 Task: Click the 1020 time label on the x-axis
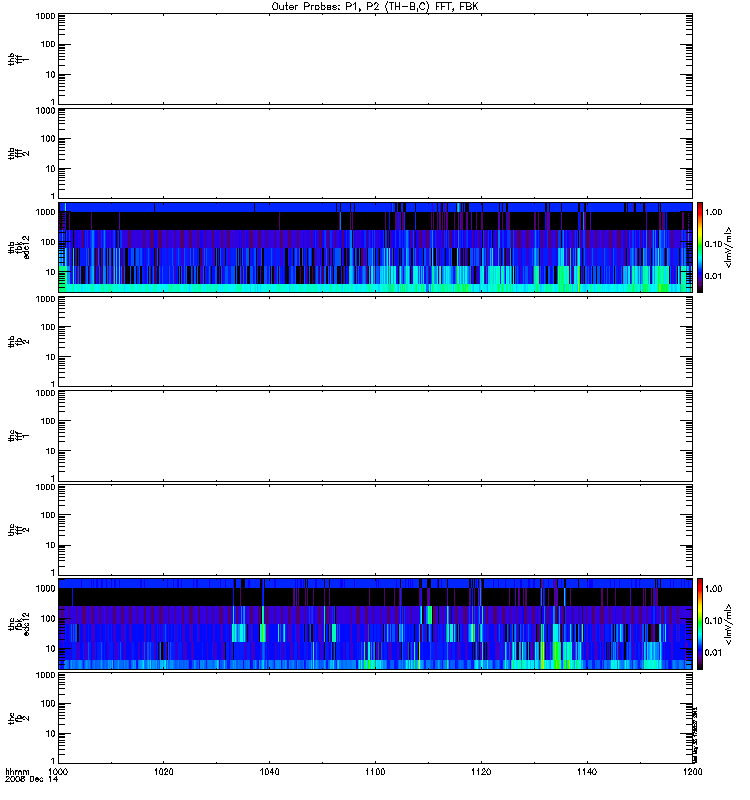pos(163,772)
